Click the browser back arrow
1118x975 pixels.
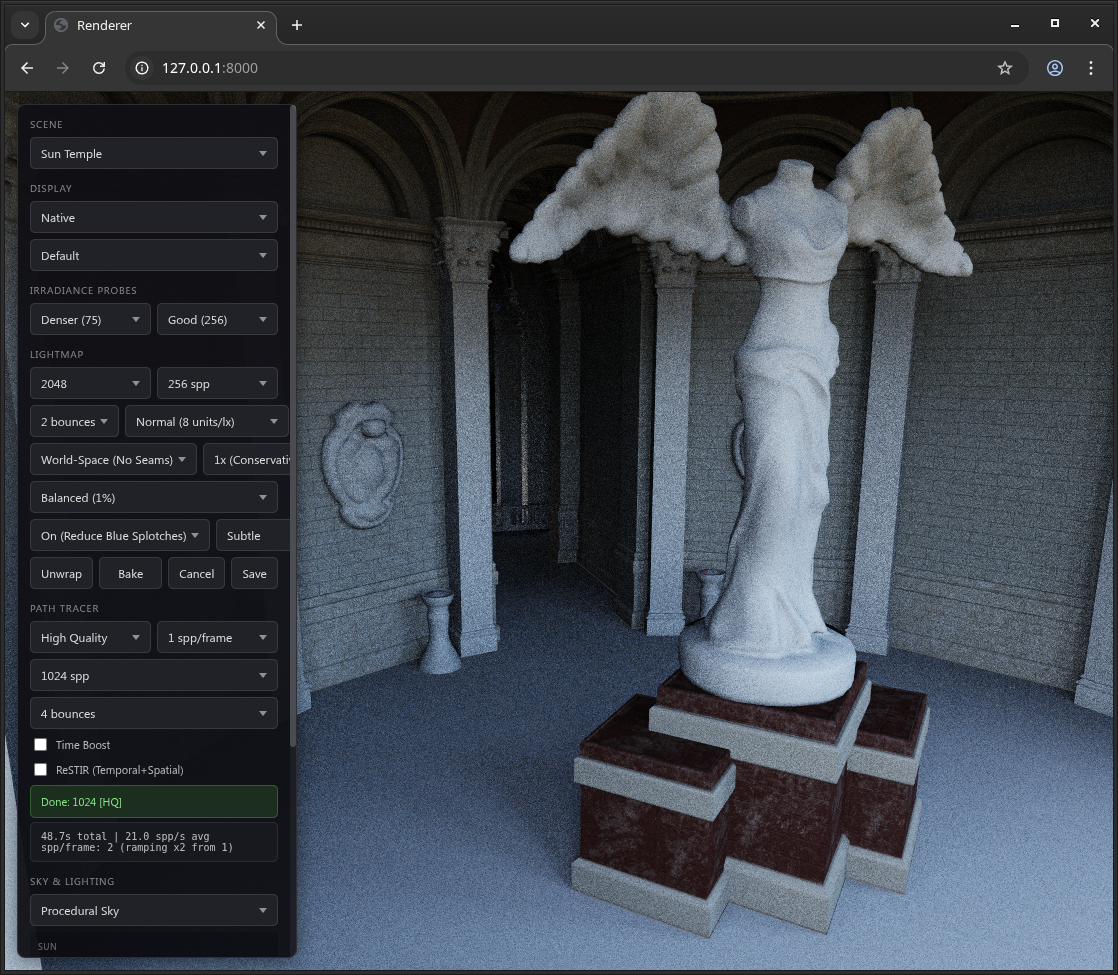click(27, 68)
